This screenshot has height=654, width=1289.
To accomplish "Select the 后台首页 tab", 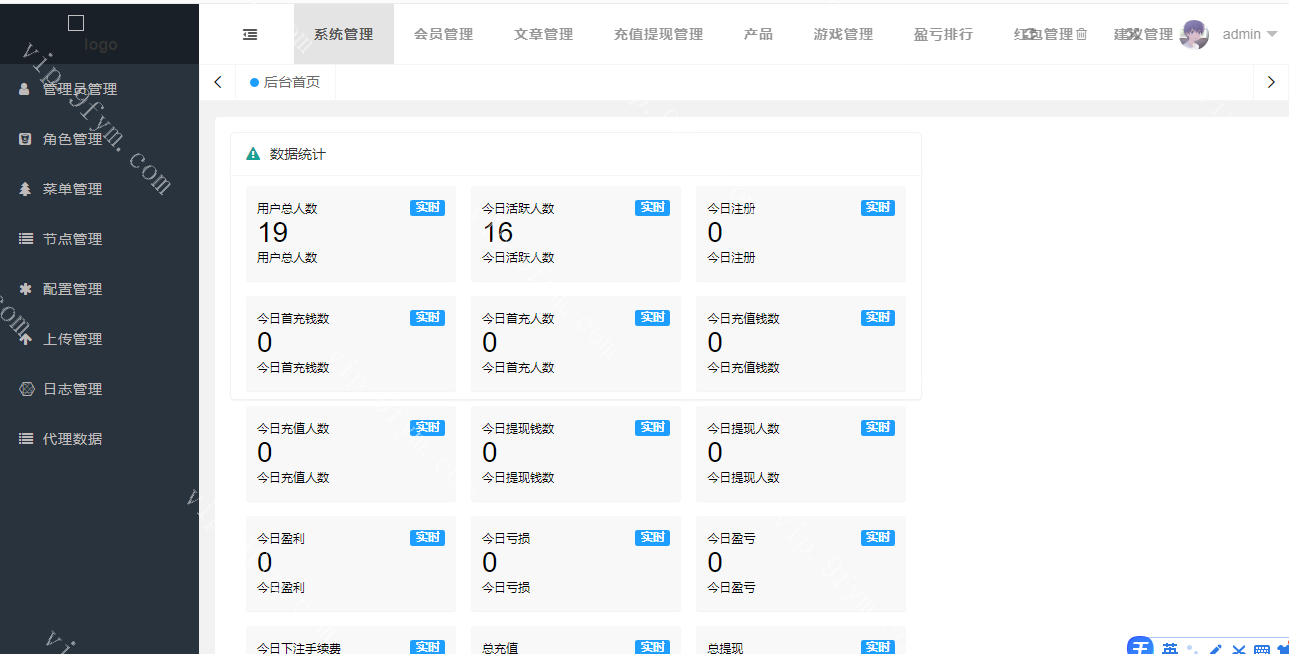I will point(285,82).
